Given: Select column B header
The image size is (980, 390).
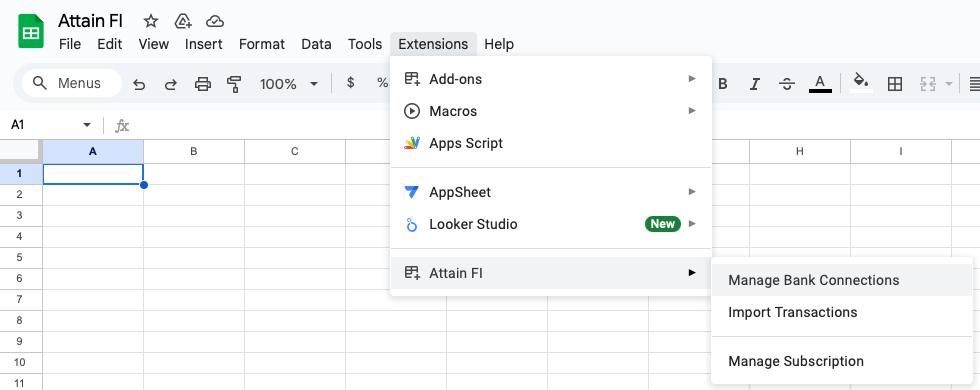Looking at the screenshot, I should pyautogui.click(x=194, y=151).
